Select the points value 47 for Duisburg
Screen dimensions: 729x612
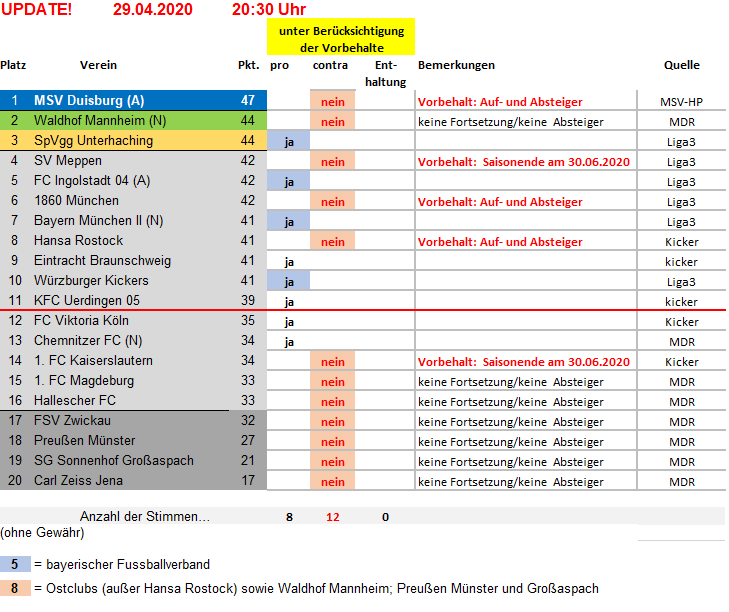coord(248,101)
